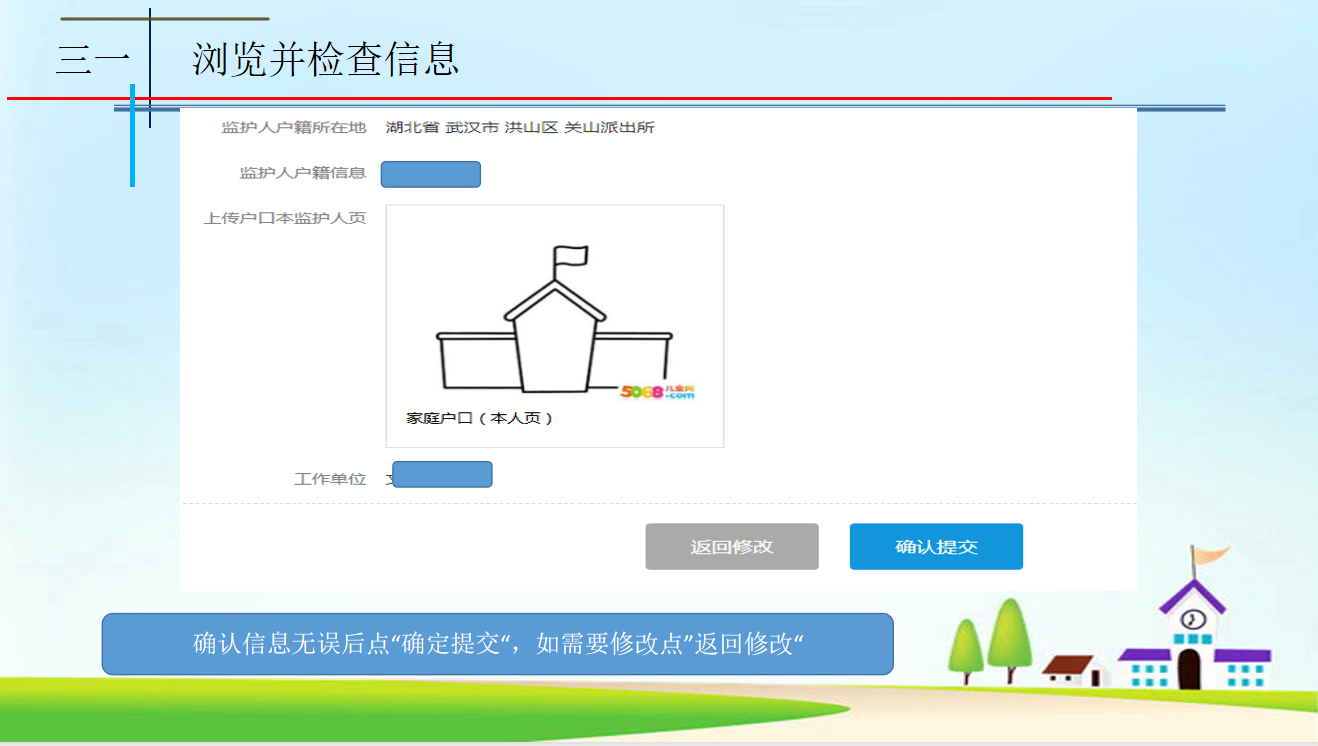Screen dimensions: 1318x746
Task: Select the blue box beside 工作单位
Action: 442,474
